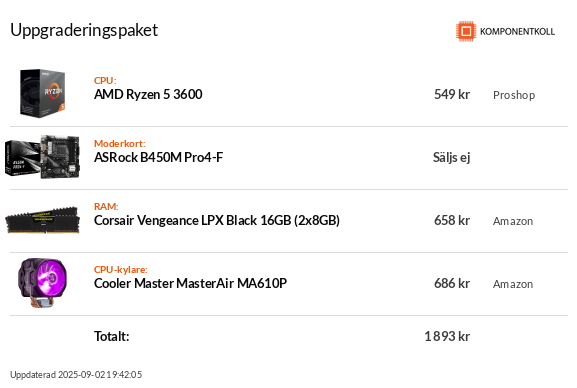Click the ASRock B450M motherboard image

pos(42,157)
